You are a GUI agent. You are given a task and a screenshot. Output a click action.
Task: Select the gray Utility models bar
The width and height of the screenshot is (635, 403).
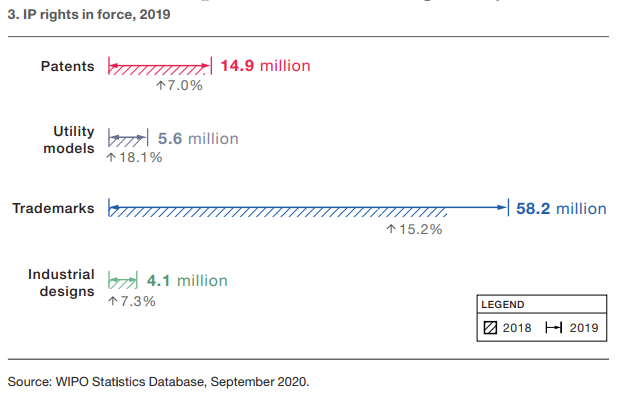point(124,139)
